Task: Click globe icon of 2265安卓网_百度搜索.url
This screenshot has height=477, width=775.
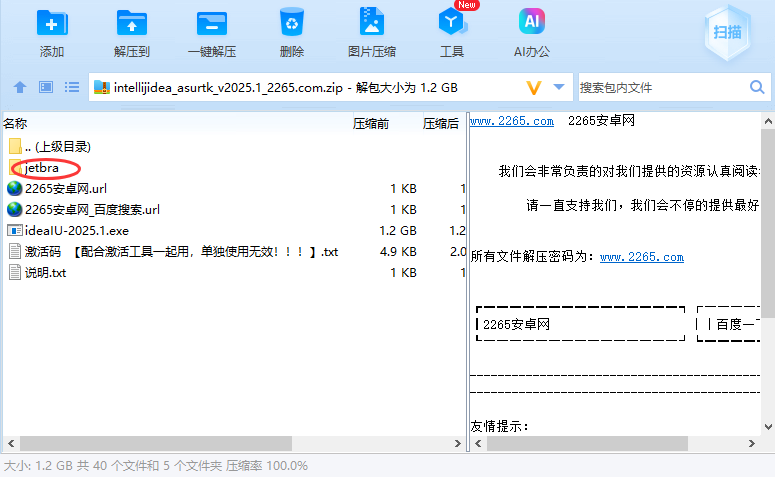Action: click(x=15, y=210)
